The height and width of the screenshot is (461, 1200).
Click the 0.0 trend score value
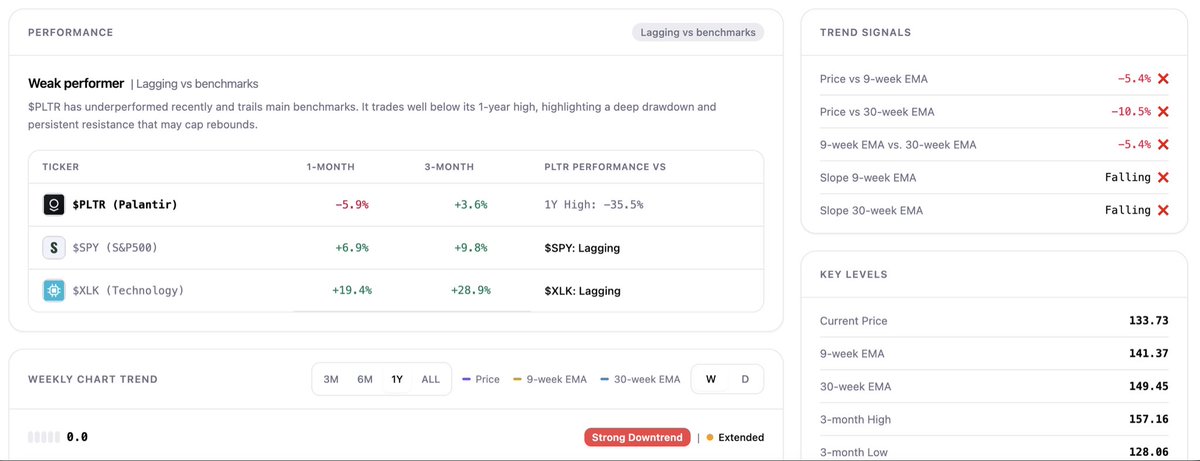[77, 437]
